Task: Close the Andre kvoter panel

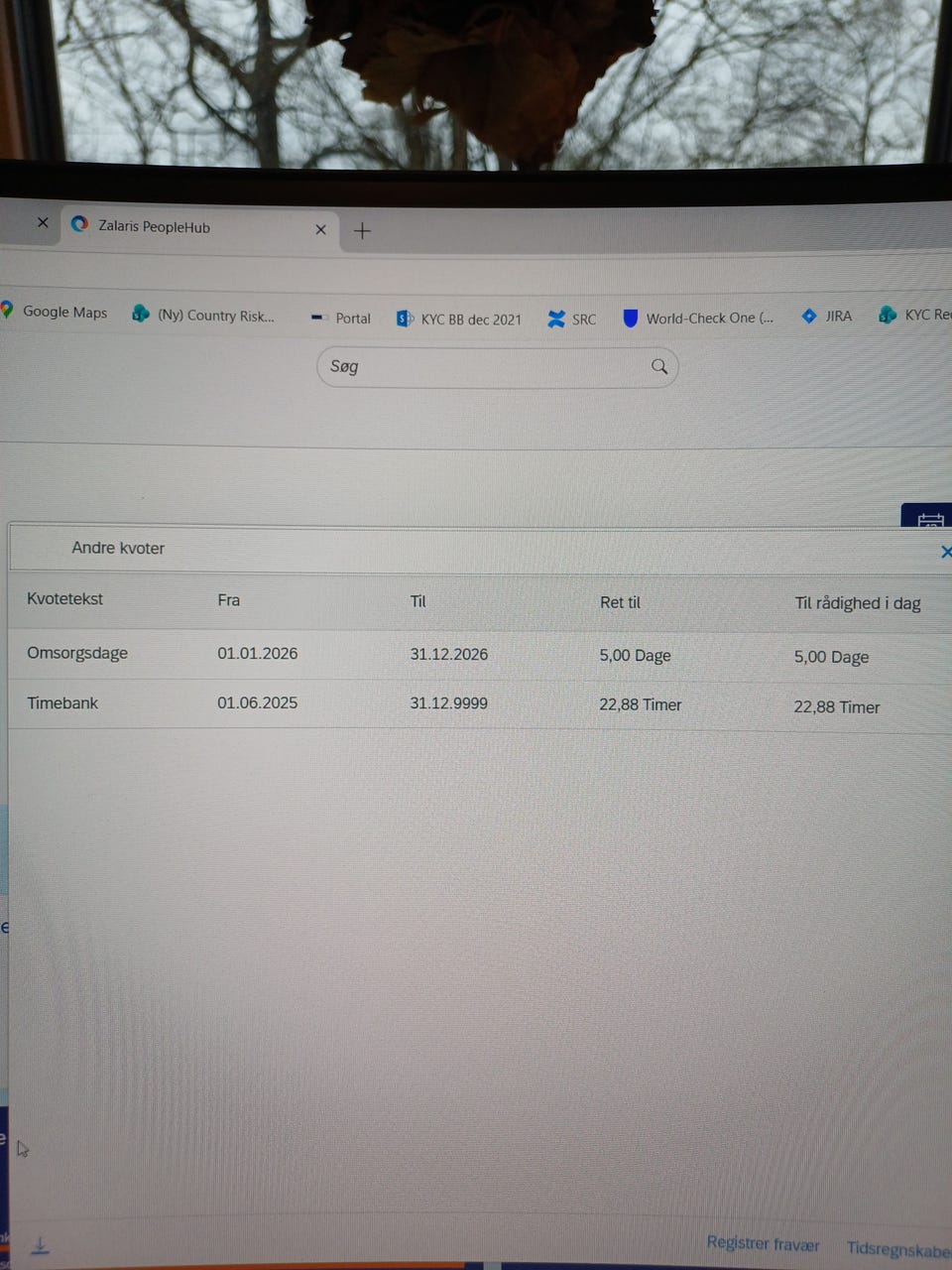Action: pyautogui.click(x=946, y=552)
